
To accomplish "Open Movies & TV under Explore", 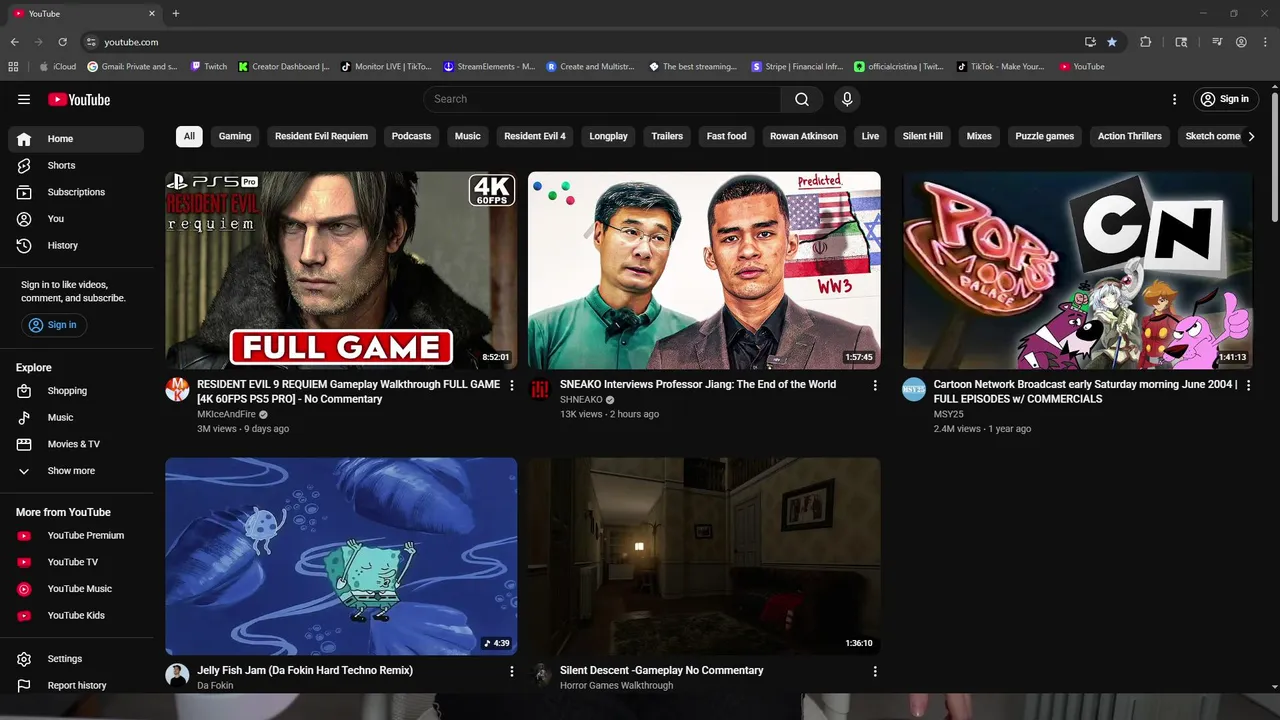I will point(76,444).
